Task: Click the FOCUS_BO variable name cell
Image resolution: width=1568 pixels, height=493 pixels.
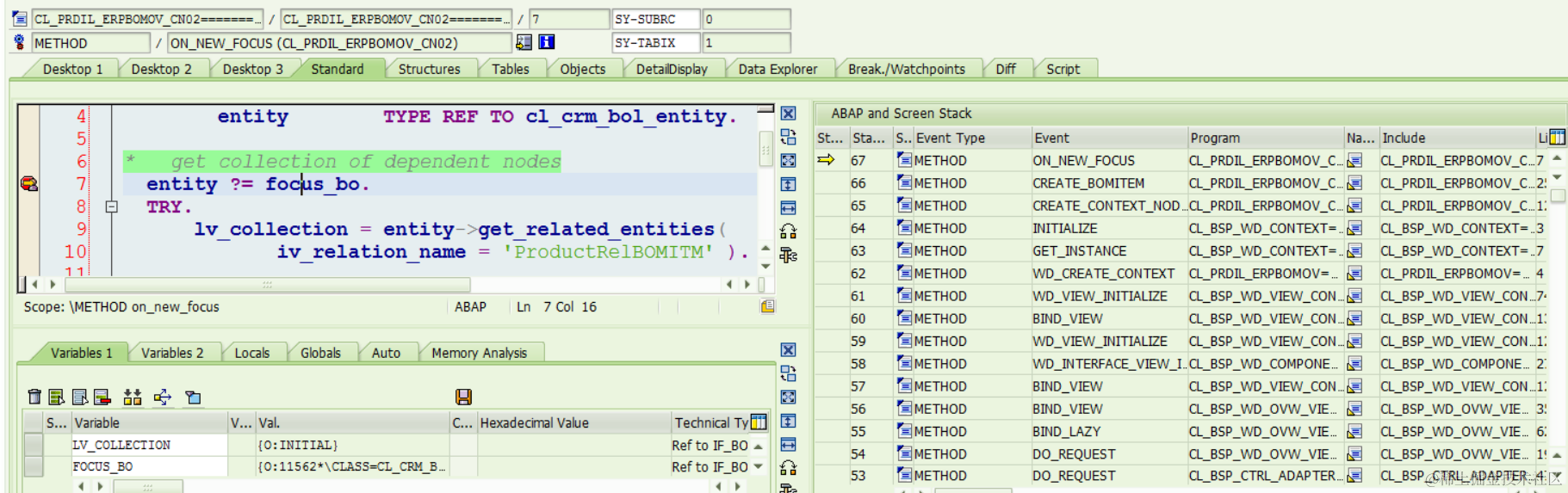Action: coord(148,466)
